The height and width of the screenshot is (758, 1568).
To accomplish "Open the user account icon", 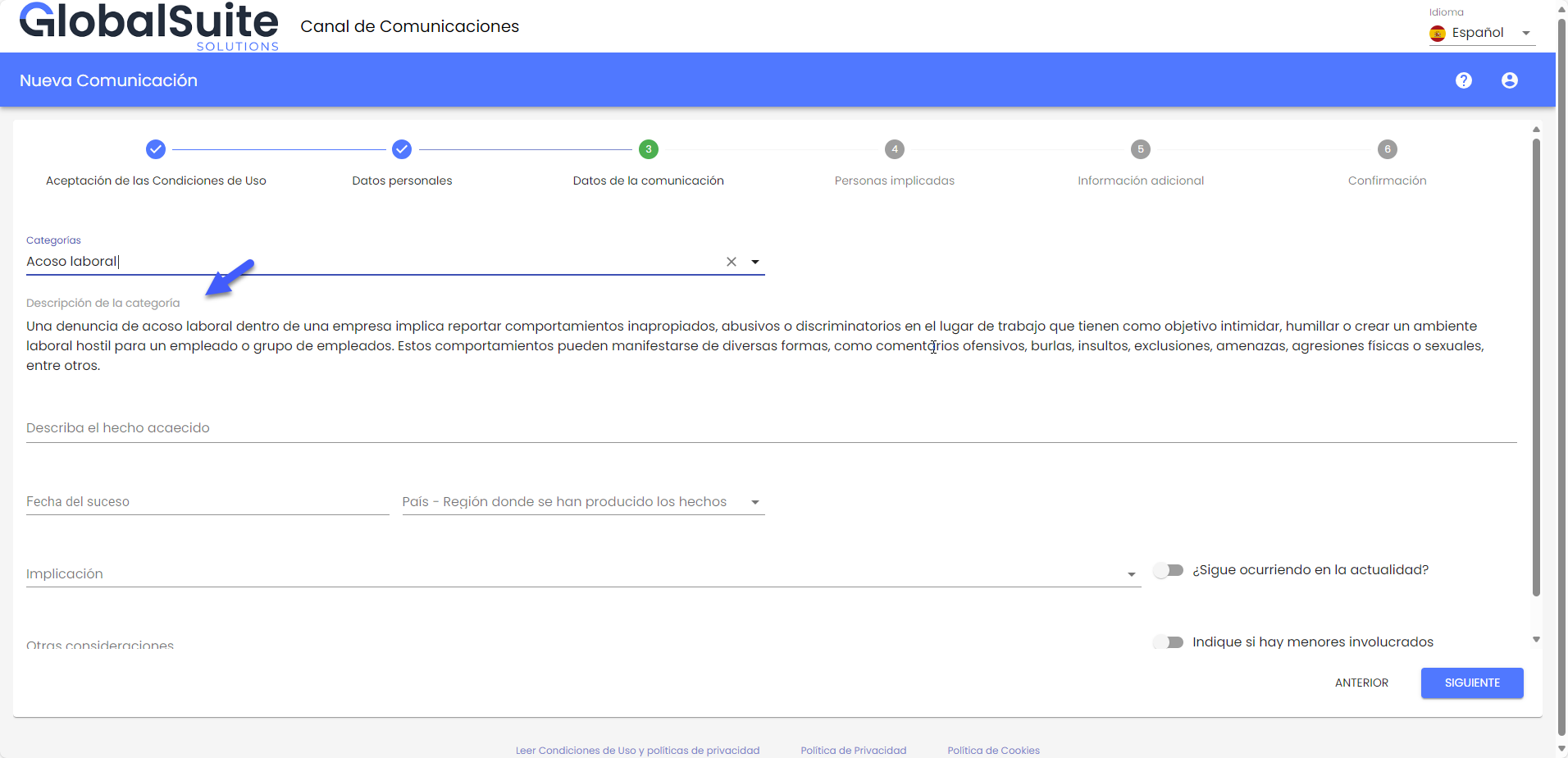I will [x=1509, y=80].
